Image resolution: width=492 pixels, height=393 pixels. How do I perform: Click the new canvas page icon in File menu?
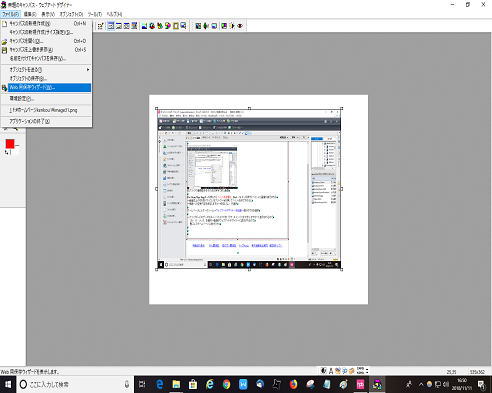[4, 24]
